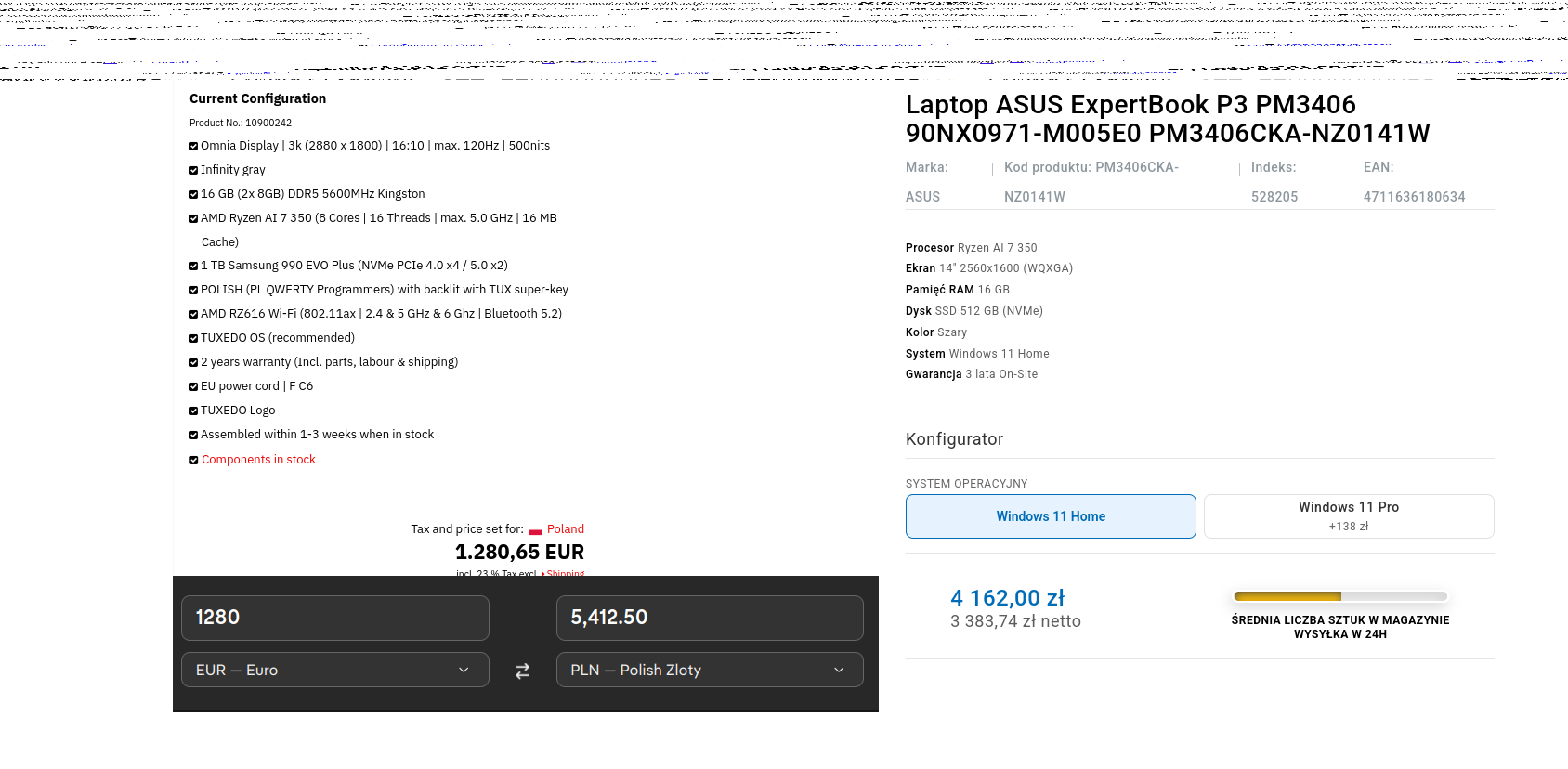This screenshot has width=1568, height=769.
Task: Click check mark beside 2 years warranty
Action: tap(193, 362)
